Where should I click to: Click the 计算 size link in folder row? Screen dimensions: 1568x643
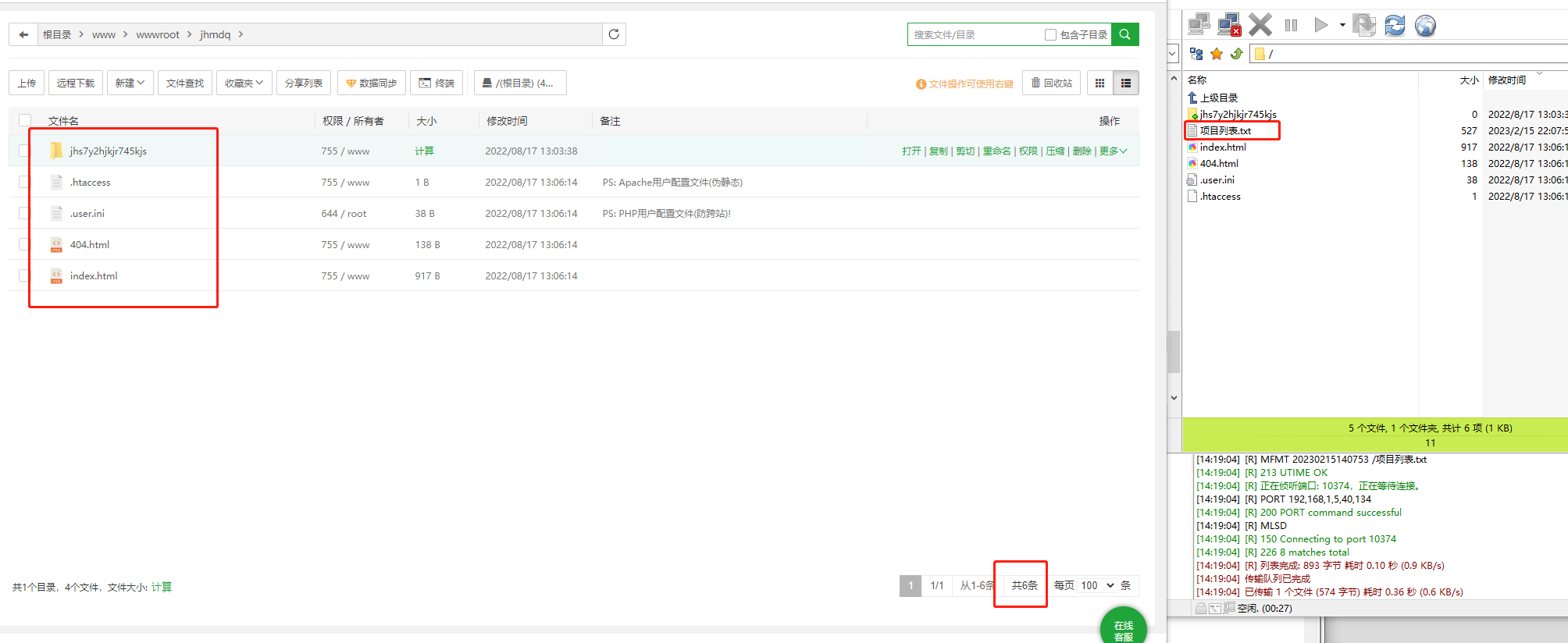pos(425,151)
